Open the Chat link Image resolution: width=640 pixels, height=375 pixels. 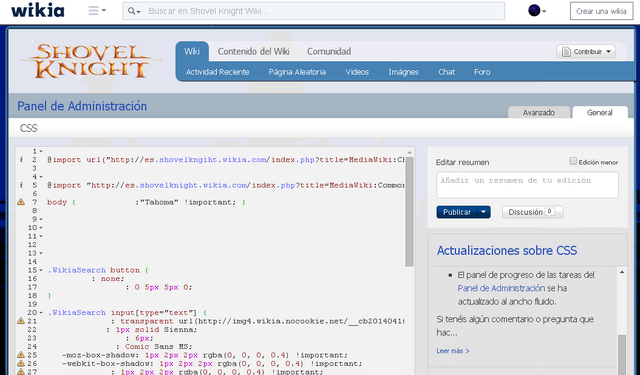pyautogui.click(x=447, y=72)
